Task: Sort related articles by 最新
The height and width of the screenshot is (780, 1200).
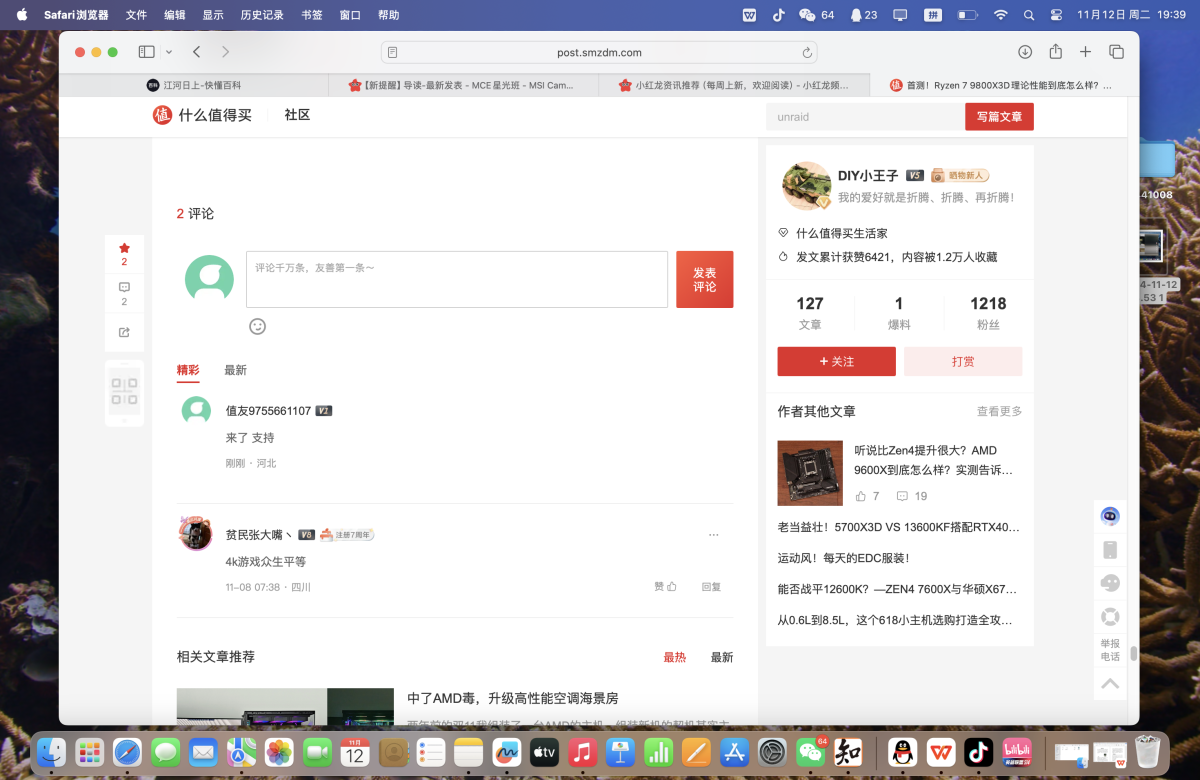Action: point(722,657)
